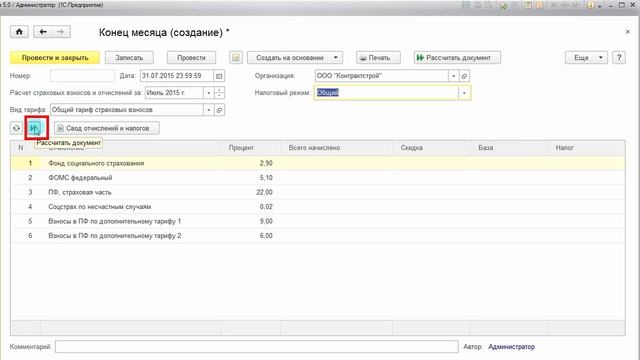Expand the Организация dropdown arrow
This screenshot has width=640, height=360.
(x=453, y=76)
